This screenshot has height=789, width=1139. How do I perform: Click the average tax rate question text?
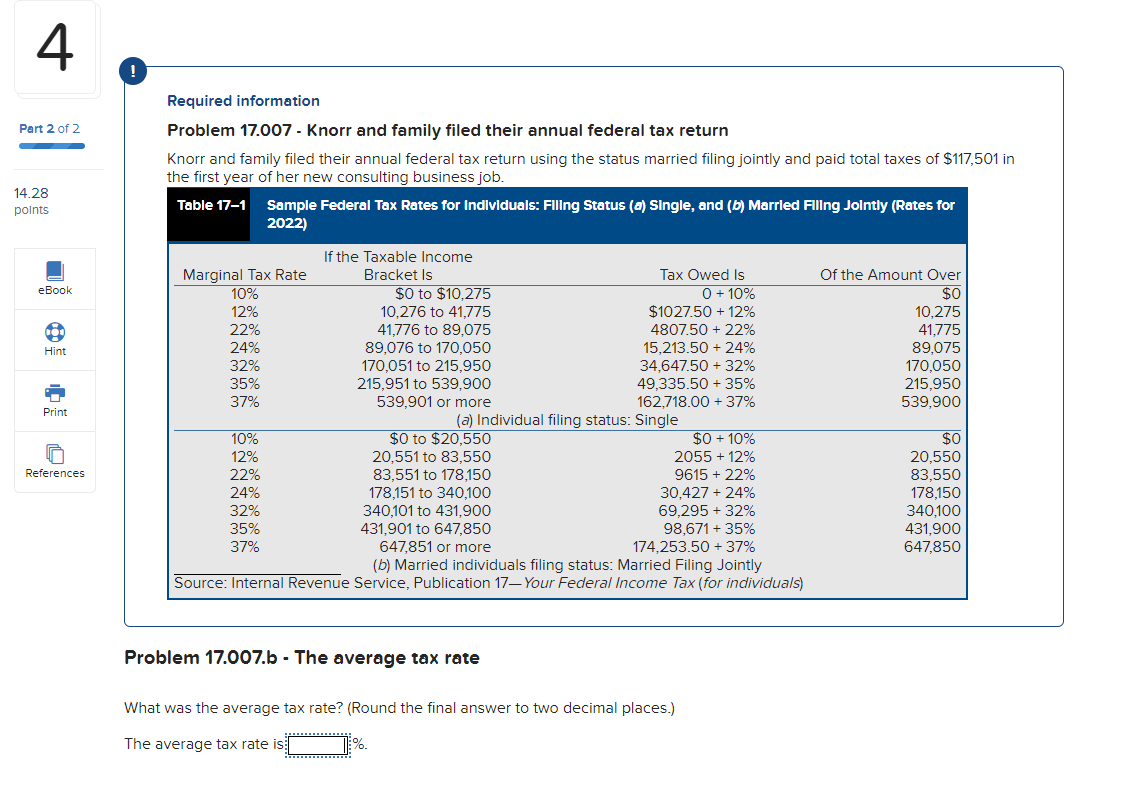click(x=400, y=708)
